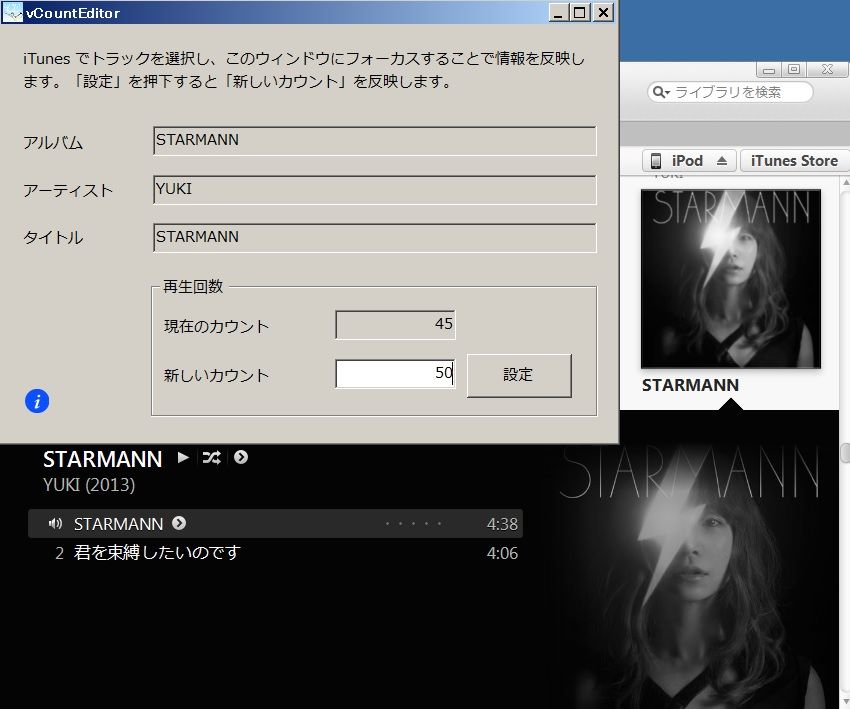Minimize the iTunes window
The width and height of the screenshot is (850, 709).
pos(769,70)
